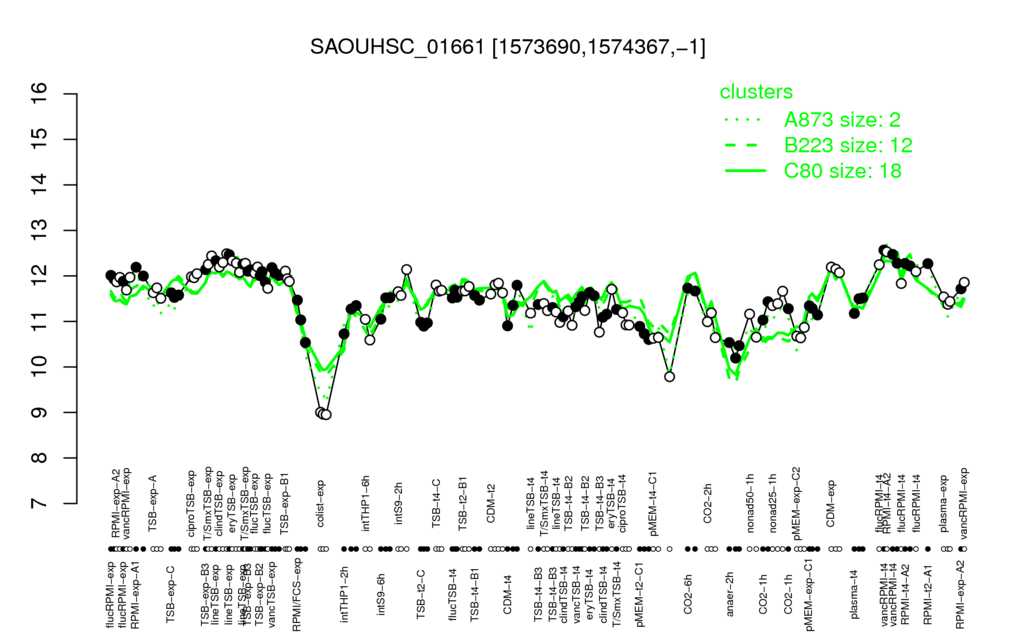The width and height of the screenshot is (1024, 640).
Task: Select legend entry 'B223 size: 12'
Action: pyautogui.click(x=848, y=145)
